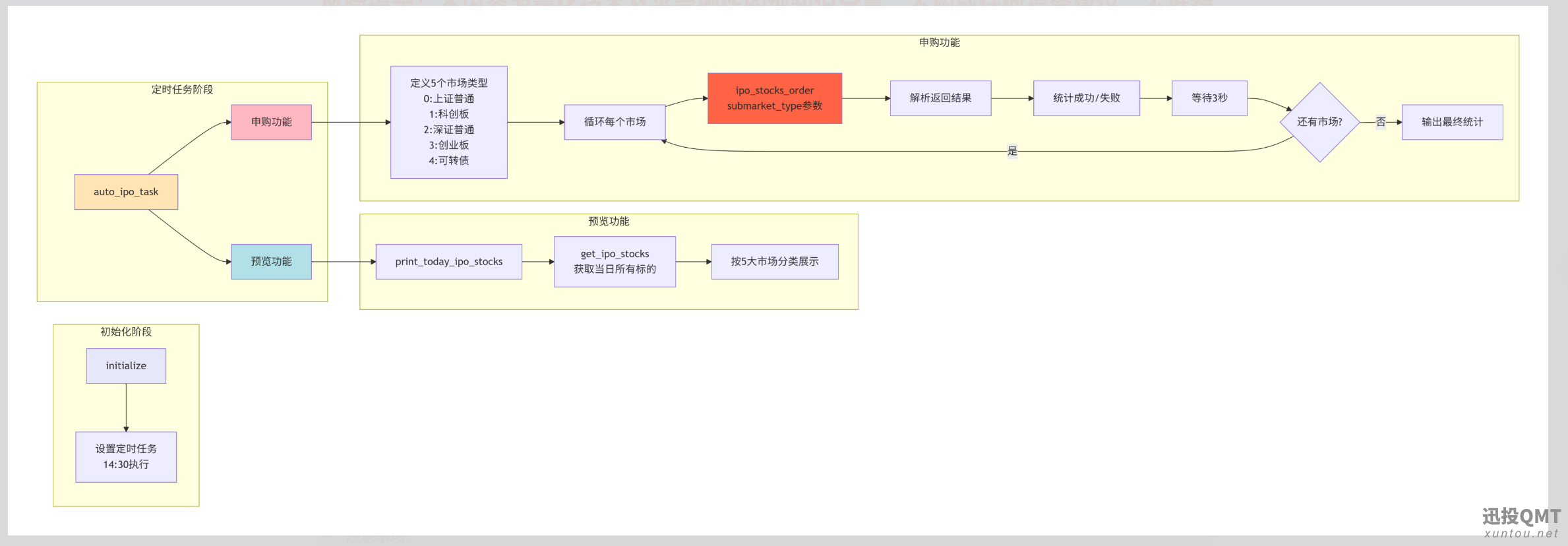Click the auto_ipo_task node
Screen dimensions: 1568x546
tap(126, 192)
